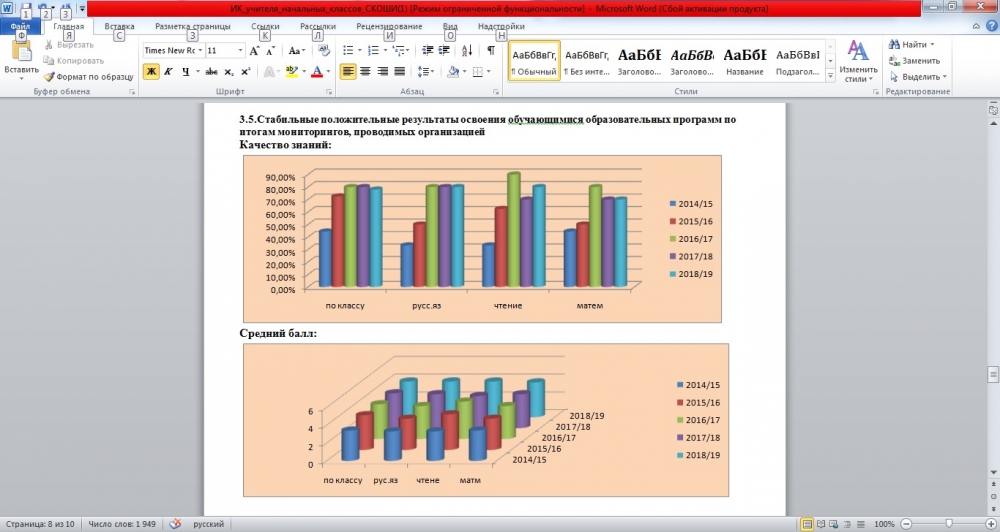This screenshot has width=1000, height=532.
Task: Open Выделить (Select) menu
Action: [x=918, y=77]
